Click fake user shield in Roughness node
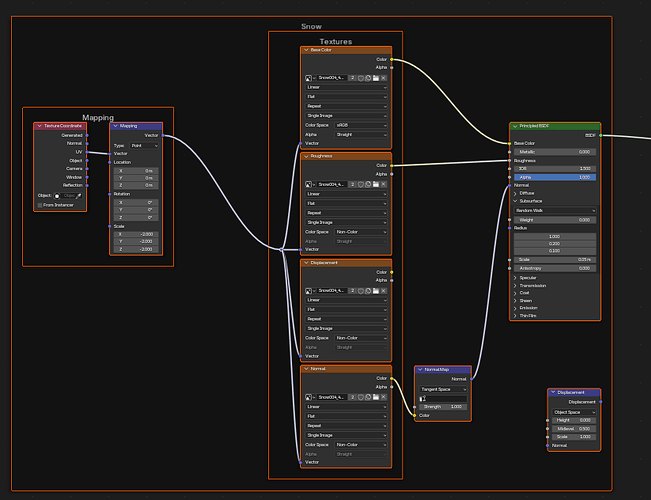651x500 pixels. coord(361,184)
